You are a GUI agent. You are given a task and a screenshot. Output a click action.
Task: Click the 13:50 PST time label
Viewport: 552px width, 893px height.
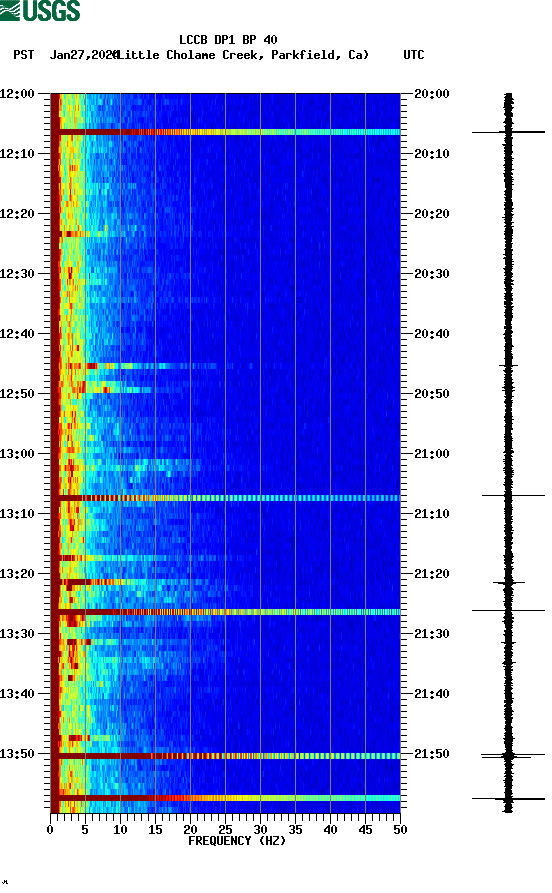point(17,754)
